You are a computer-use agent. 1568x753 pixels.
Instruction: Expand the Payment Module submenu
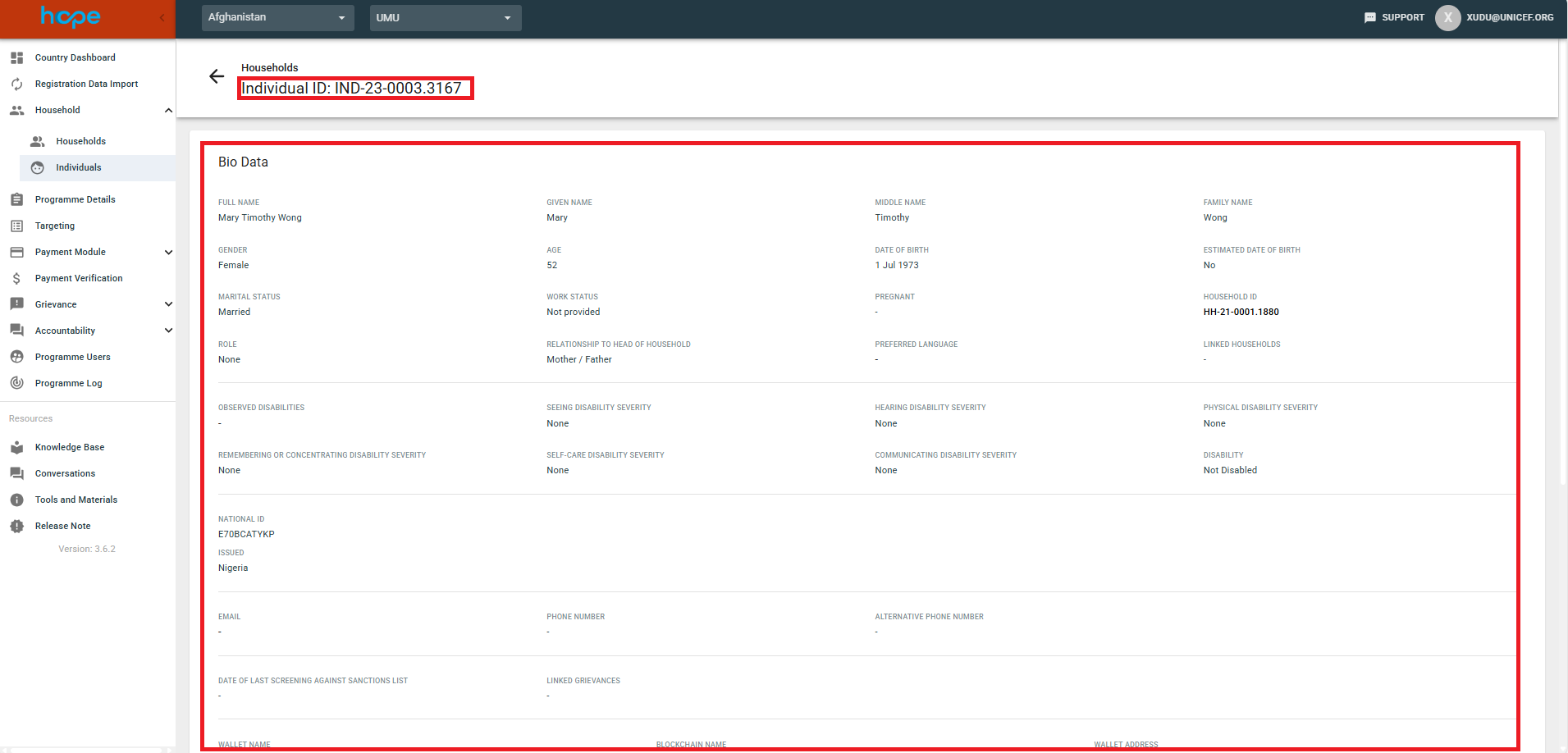point(168,252)
